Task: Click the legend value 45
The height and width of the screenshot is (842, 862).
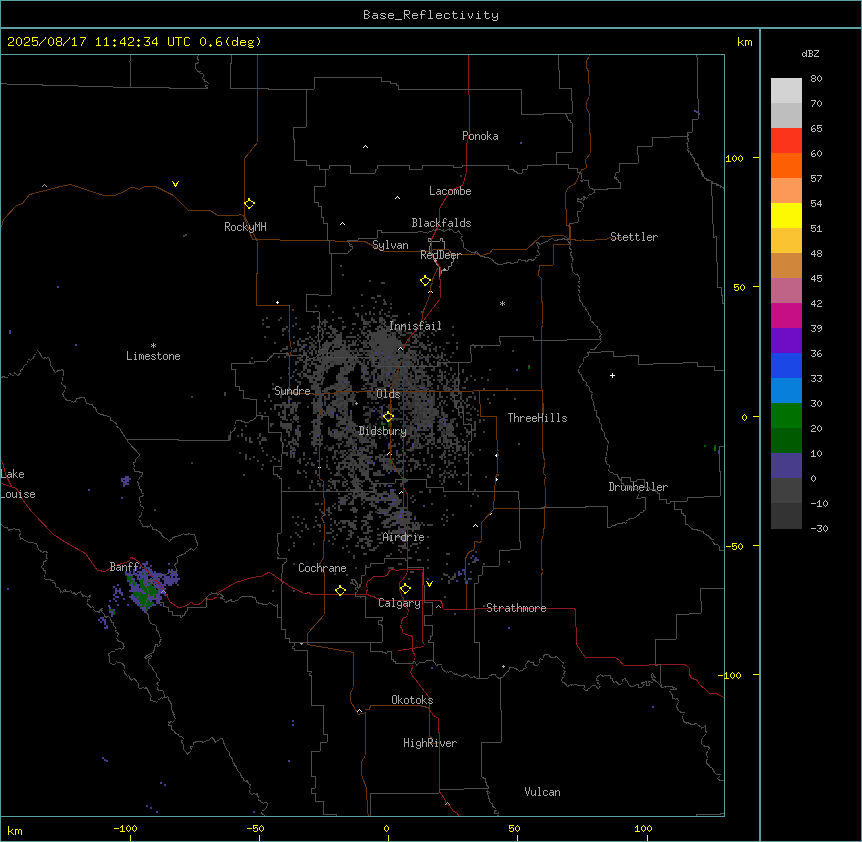Action: (816, 279)
